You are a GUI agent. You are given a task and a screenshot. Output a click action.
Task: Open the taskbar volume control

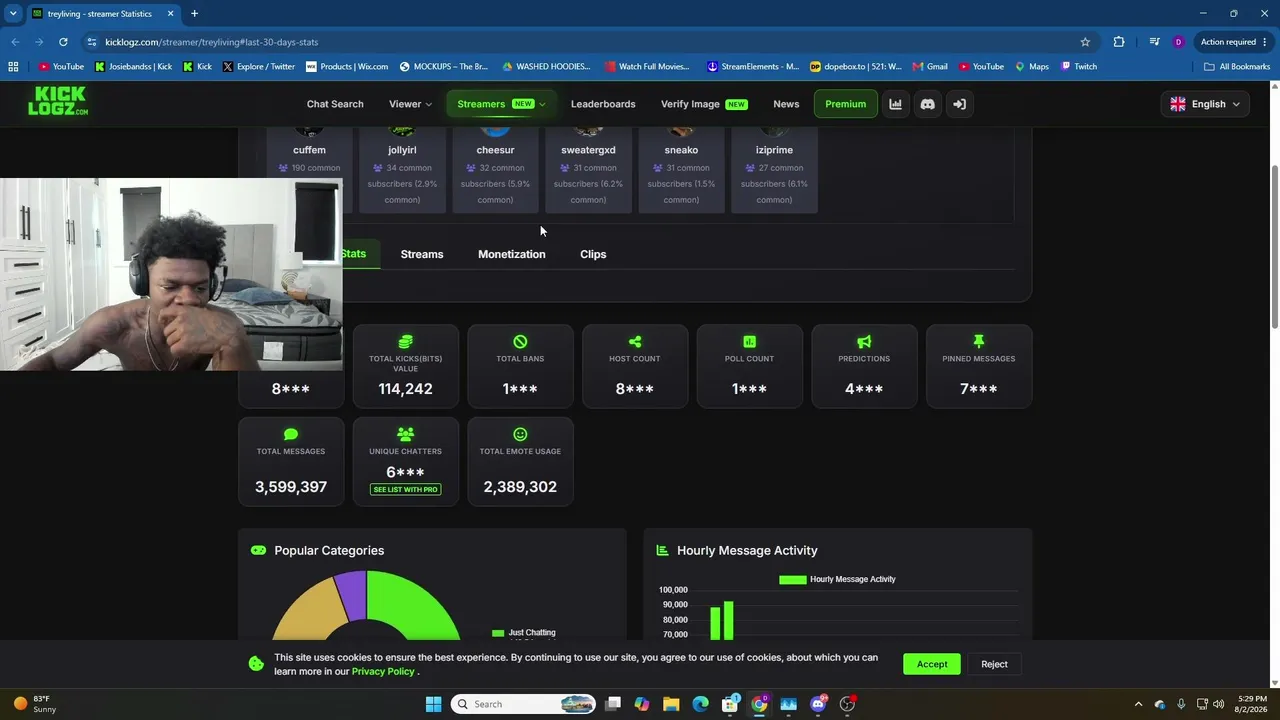pyautogui.click(x=1220, y=704)
